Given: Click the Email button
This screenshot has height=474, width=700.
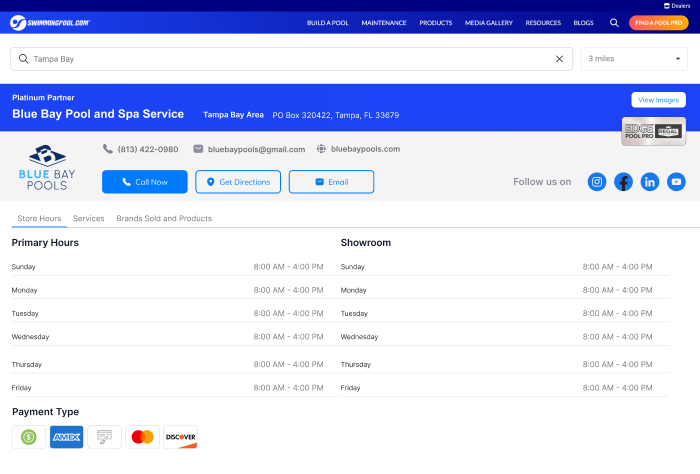Looking at the screenshot, I should (x=331, y=182).
